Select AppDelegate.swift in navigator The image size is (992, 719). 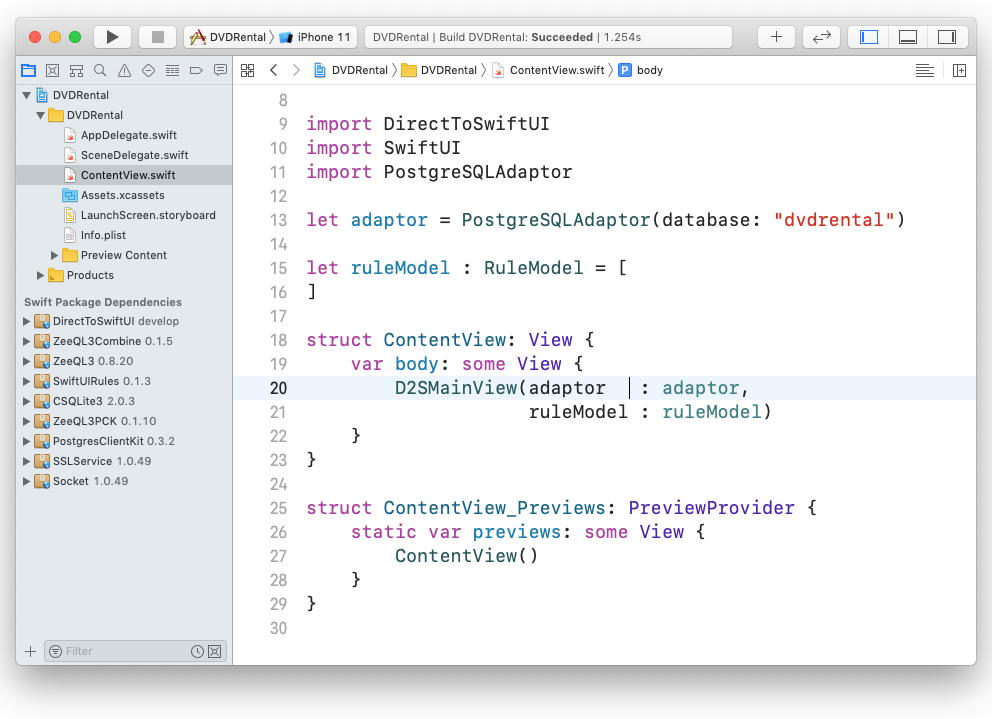tap(124, 135)
